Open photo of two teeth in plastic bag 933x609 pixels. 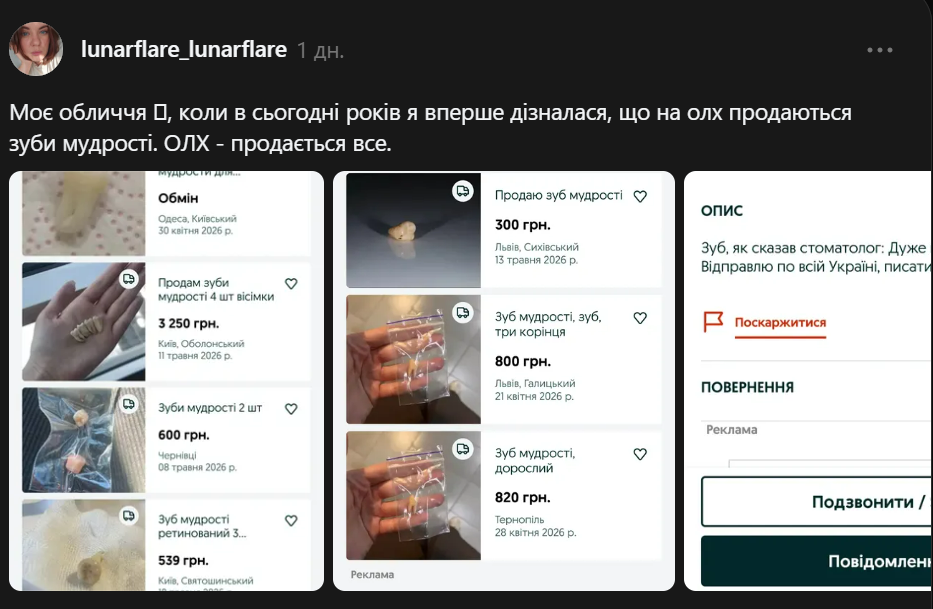click(x=84, y=440)
